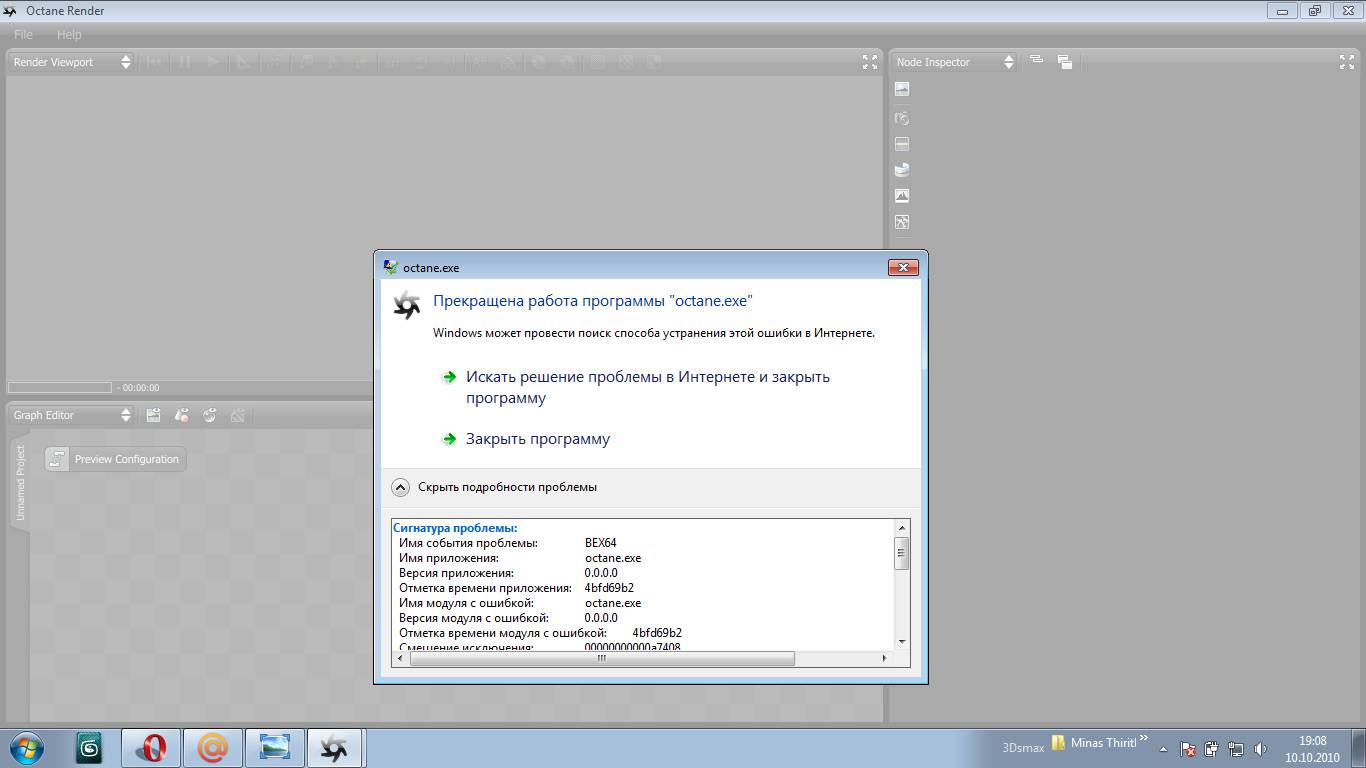Click the 'Имя события проблемы:' label
The image size is (1366, 768).
coord(468,543)
